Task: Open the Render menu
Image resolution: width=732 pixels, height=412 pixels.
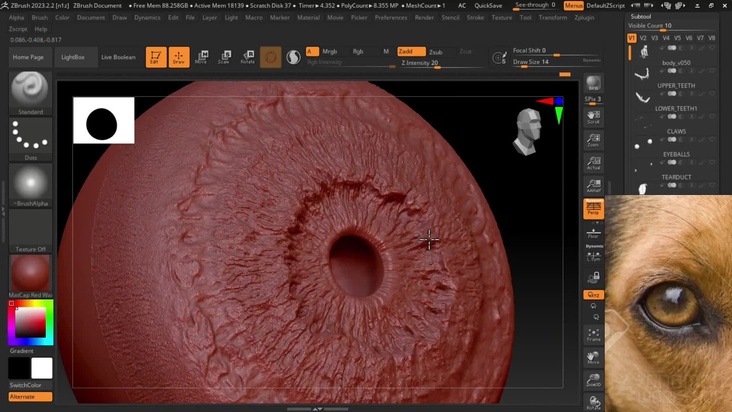Action: [424, 17]
